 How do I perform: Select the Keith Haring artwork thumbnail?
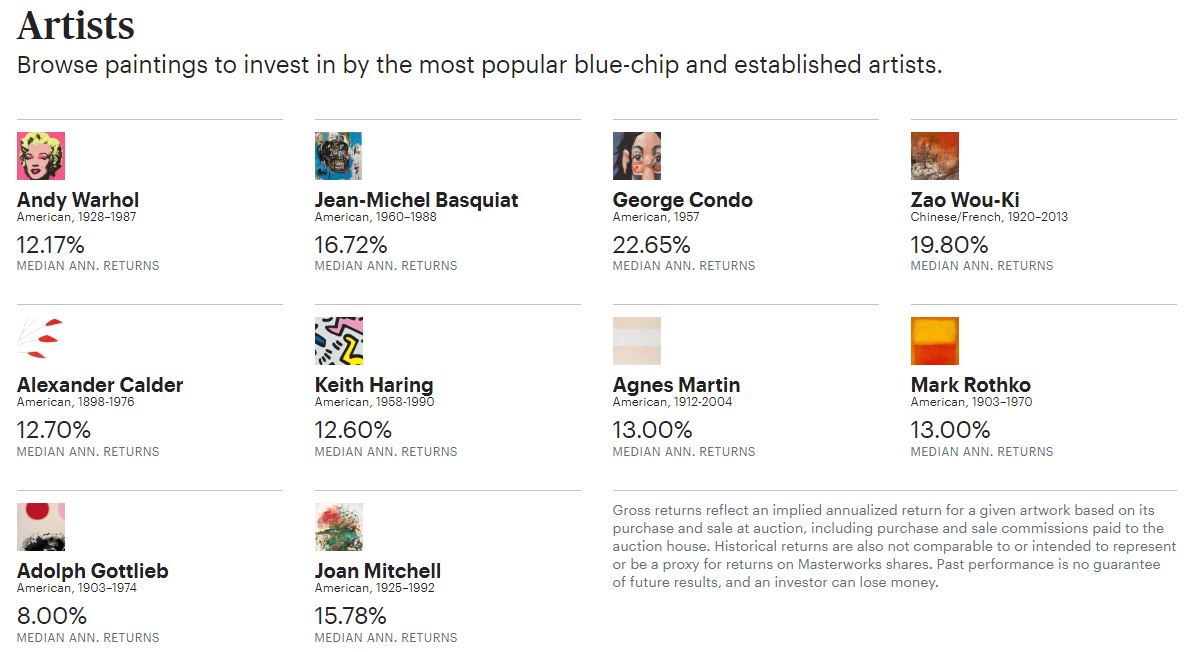tap(339, 341)
